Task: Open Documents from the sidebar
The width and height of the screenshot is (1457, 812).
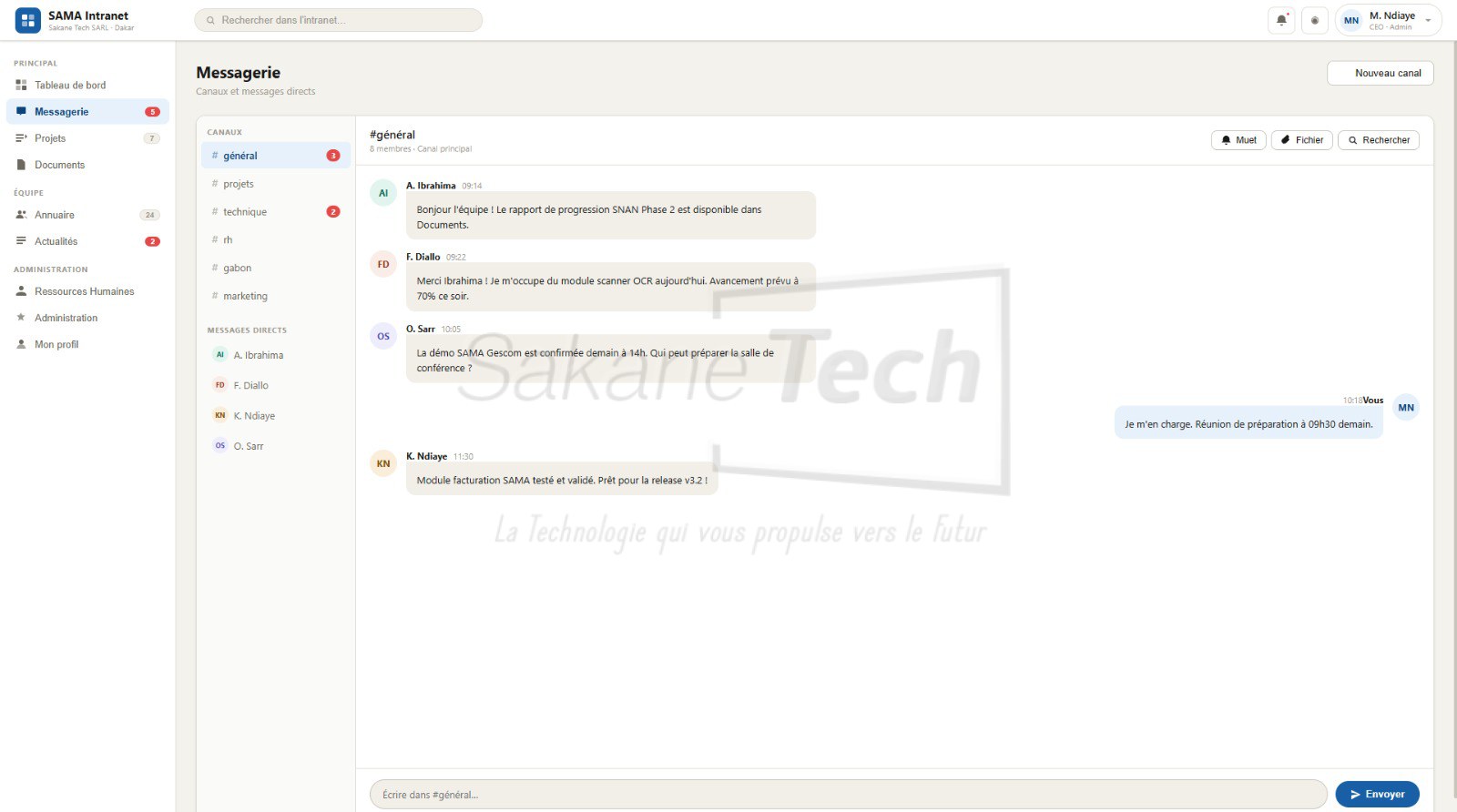Action: click(x=87, y=165)
